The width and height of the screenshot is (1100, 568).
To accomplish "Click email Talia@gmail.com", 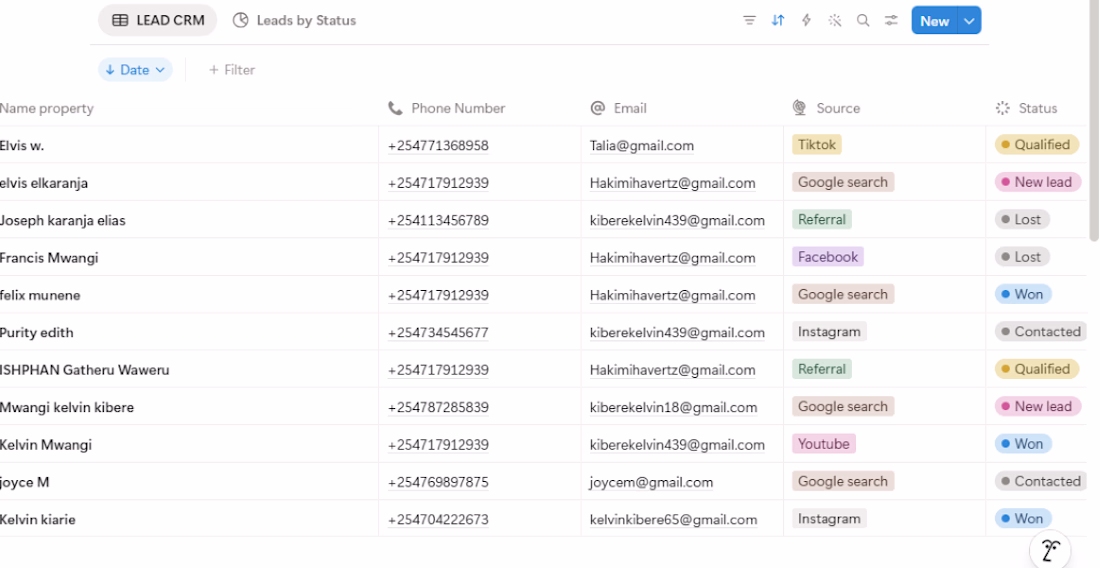I will pyautogui.click(x=642, y=145).
